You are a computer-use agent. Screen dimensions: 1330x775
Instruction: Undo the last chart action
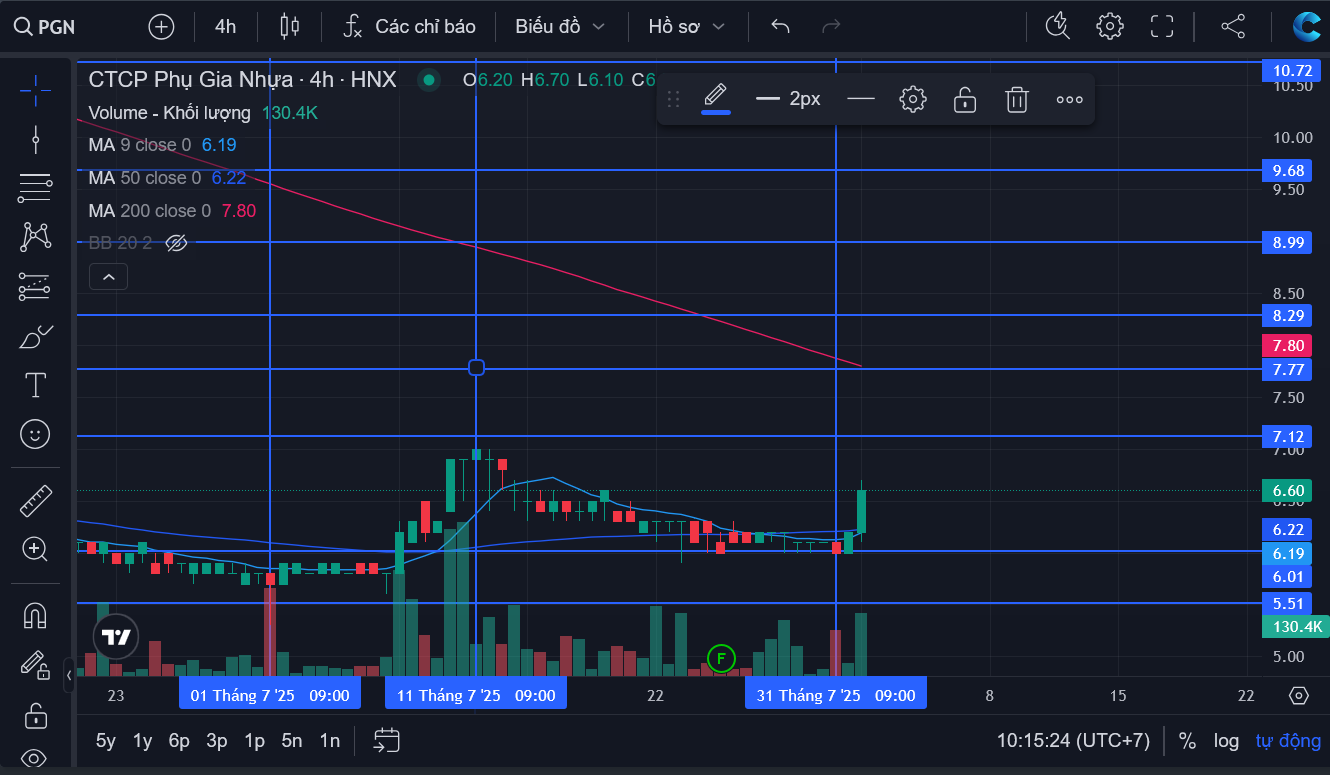[x=781, y=27]
